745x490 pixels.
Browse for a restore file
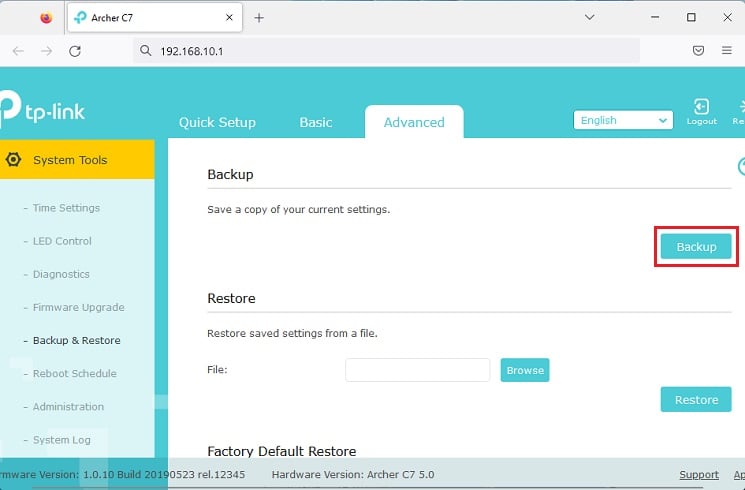(525, 370)
